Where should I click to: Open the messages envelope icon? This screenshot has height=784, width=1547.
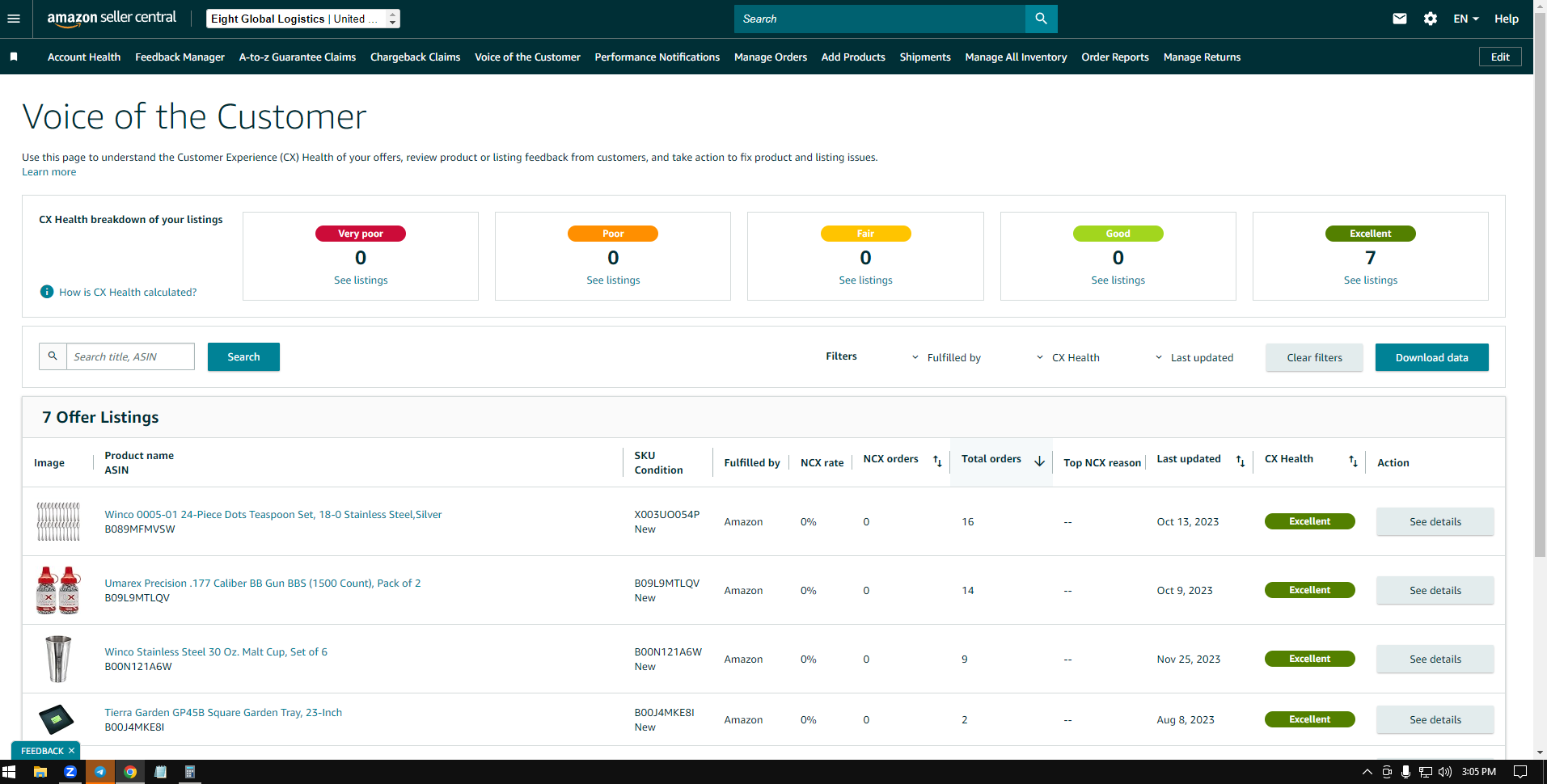(x=1400, y=19)
